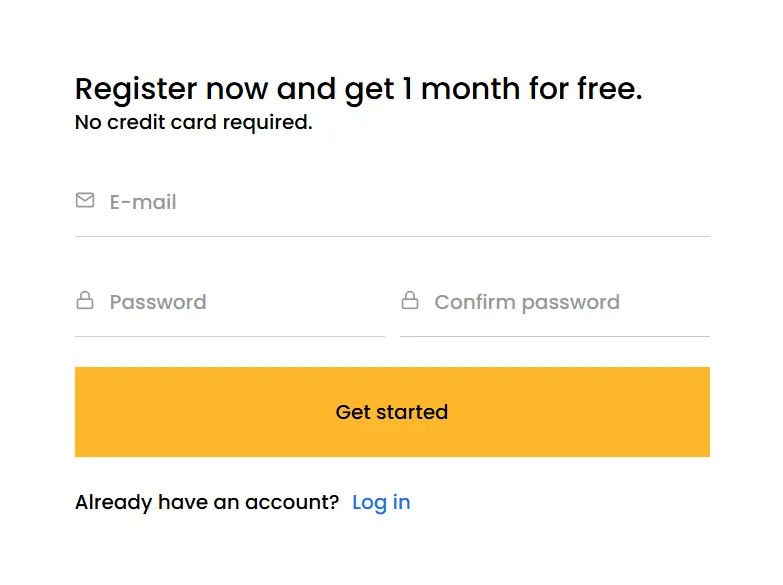Click the "Already have an account?" text
The width and height of the screenshot is (783, 585).
207,502
